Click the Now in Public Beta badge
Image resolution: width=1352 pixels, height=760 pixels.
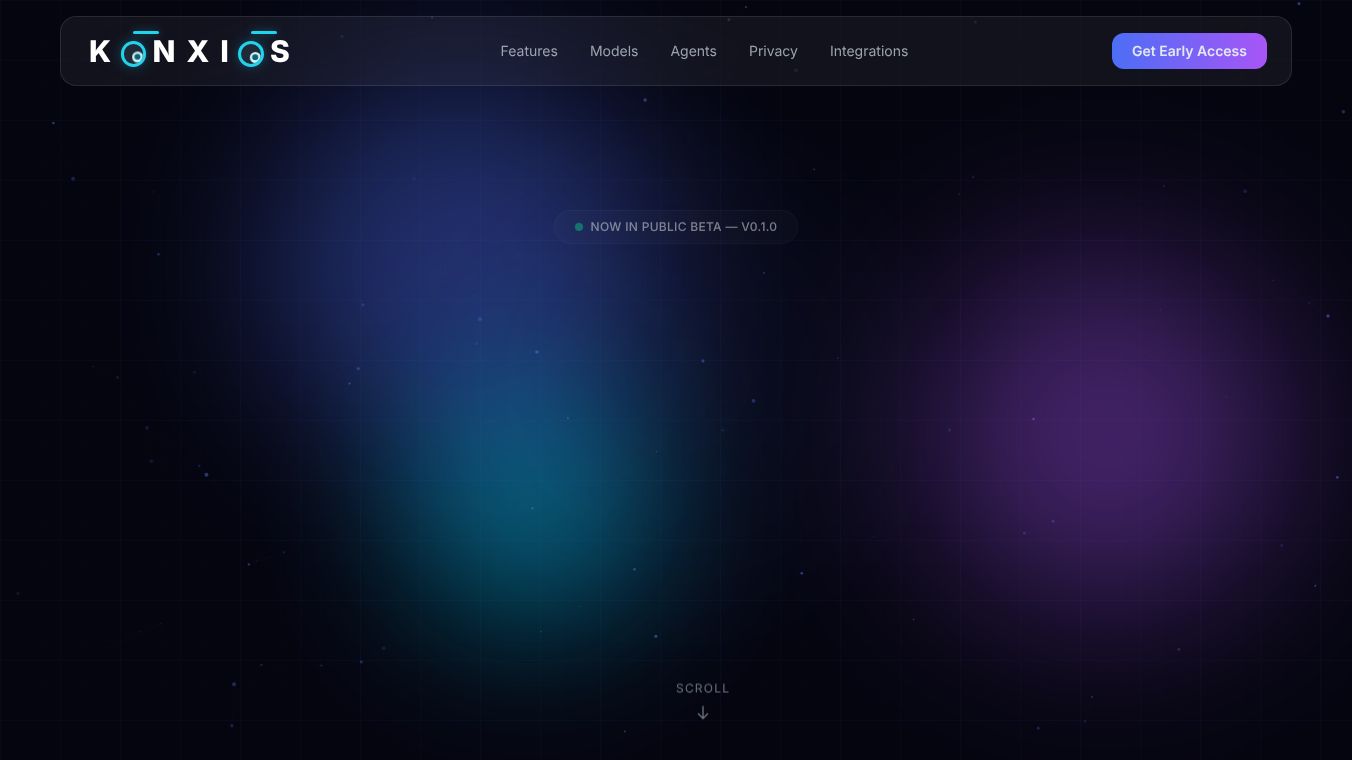pos(676,227)
